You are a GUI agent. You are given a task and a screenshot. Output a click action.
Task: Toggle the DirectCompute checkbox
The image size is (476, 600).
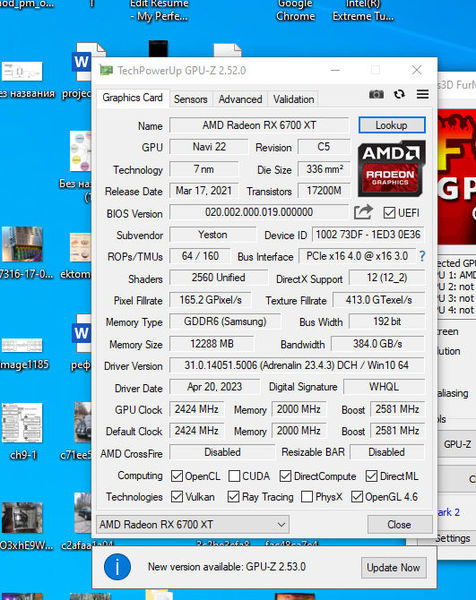click(x=285, y=476)
